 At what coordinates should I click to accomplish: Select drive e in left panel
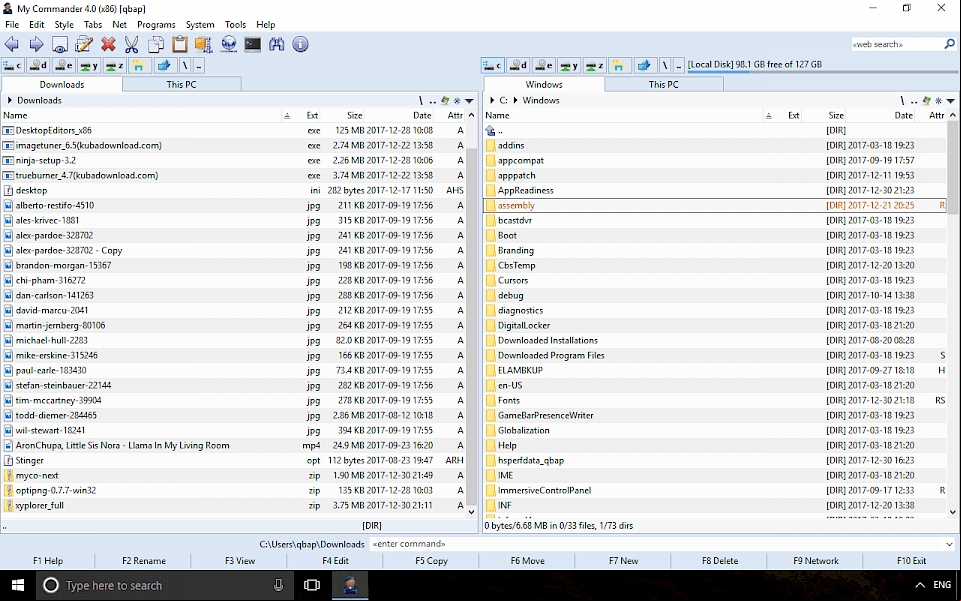[63, 65]
